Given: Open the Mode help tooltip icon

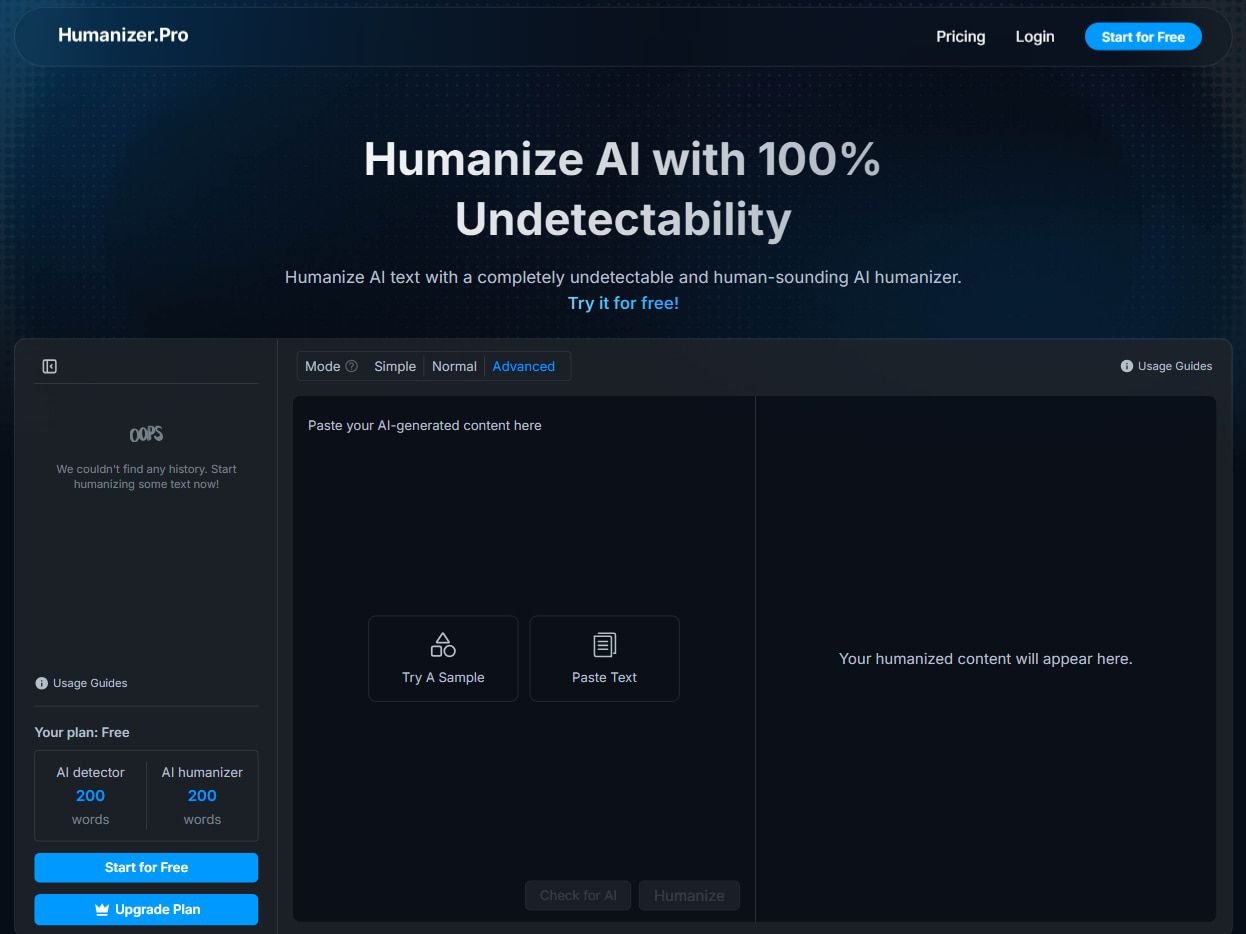Looking at the screenshot, I should tap(350, 366).
